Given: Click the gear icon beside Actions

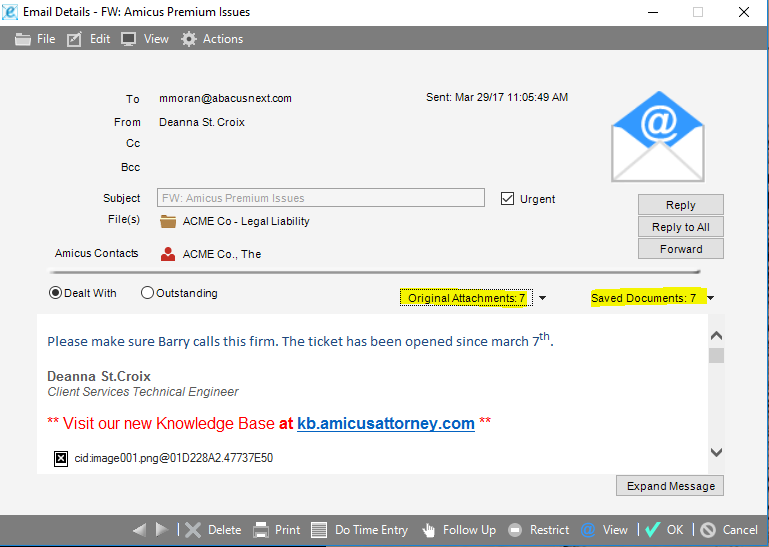Looking at the screenshot, I should pyautogui.click(x=188, y=39).
